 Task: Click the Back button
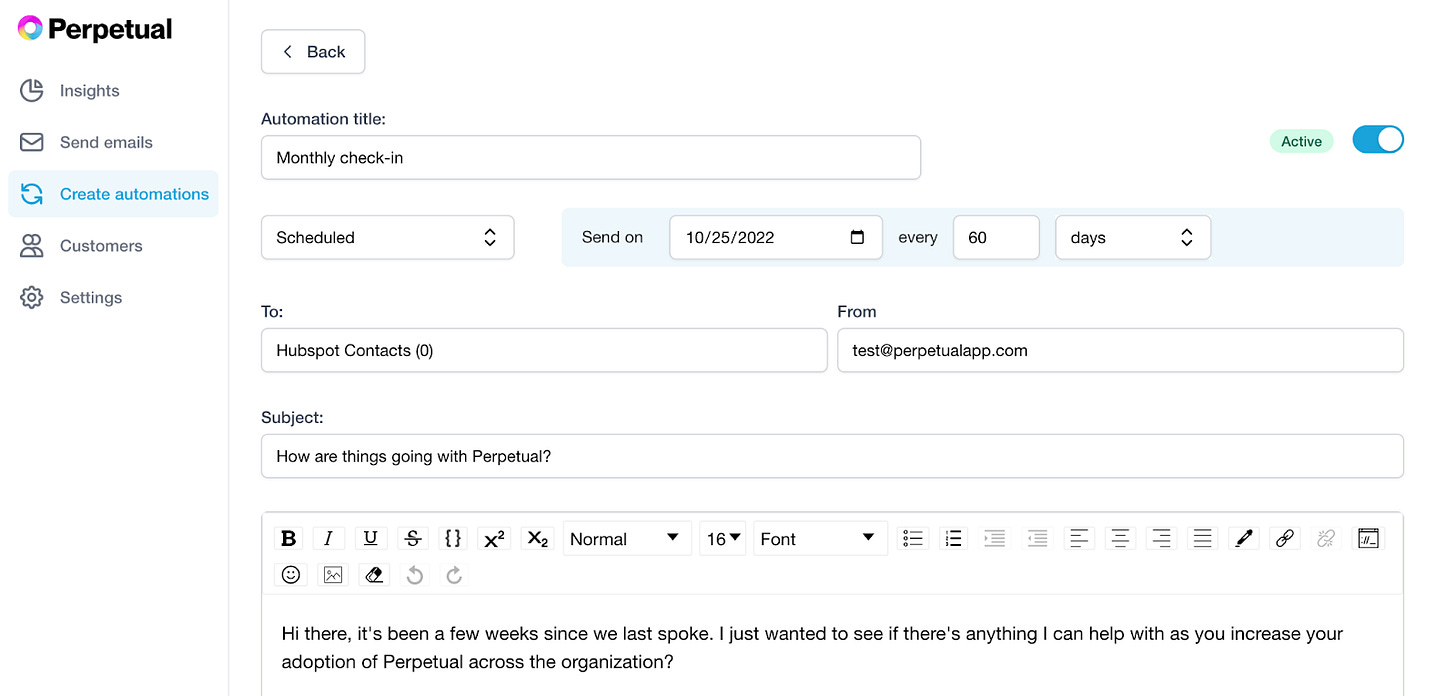point(313,52)
